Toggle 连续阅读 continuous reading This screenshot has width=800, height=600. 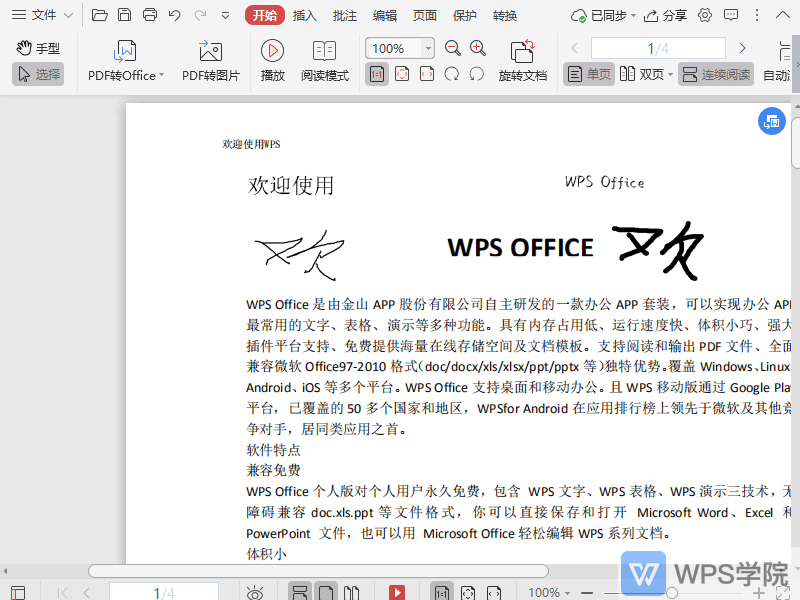(716, 74)
